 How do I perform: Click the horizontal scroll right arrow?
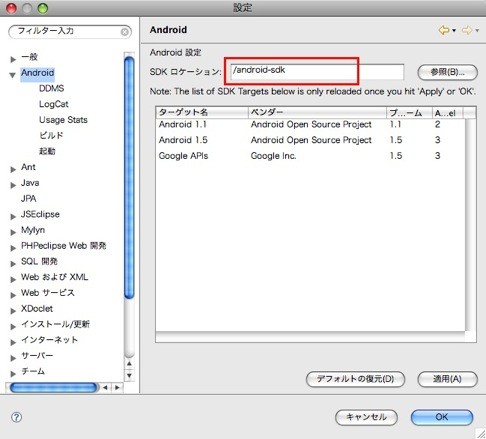[x=117, y=387]
